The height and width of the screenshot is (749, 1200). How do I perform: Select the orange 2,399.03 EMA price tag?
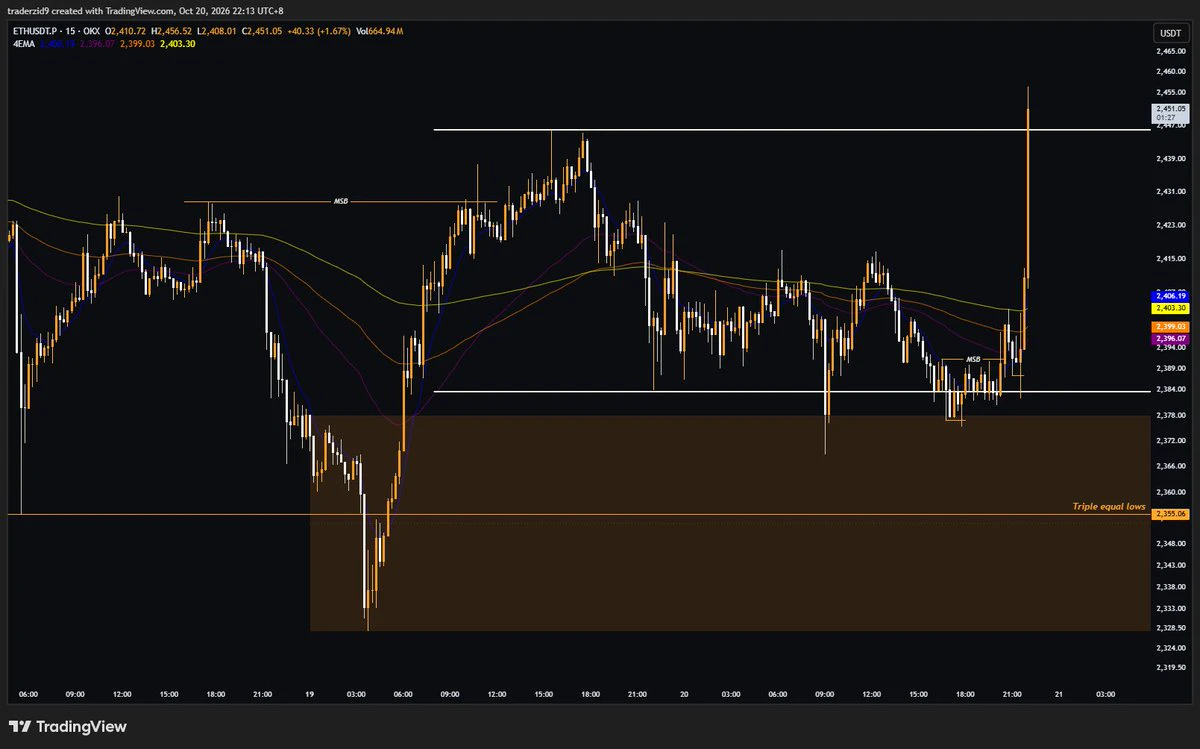(1170, 327)
